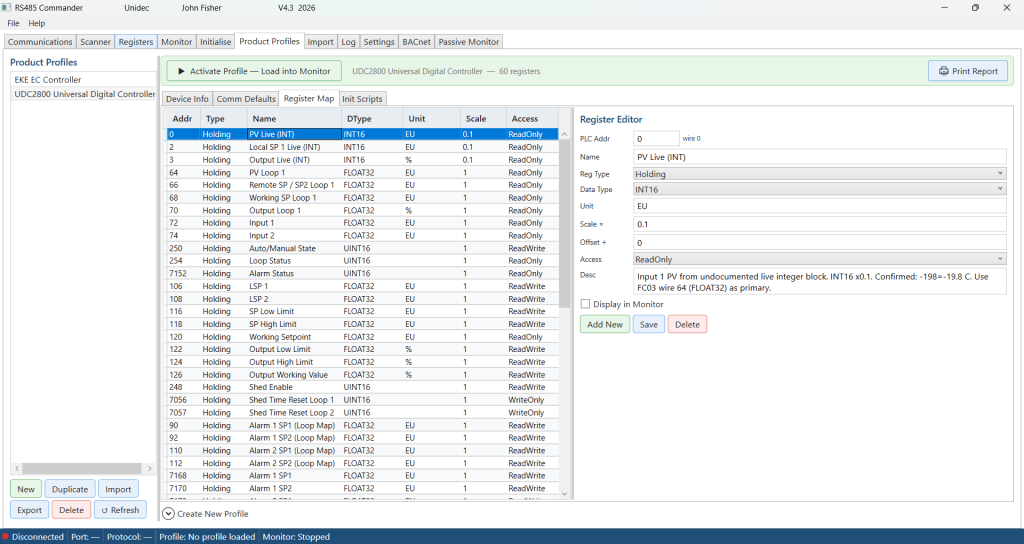Open the Data Type dropdown
The image size is (1024, 544).
(x=819, y=189)
